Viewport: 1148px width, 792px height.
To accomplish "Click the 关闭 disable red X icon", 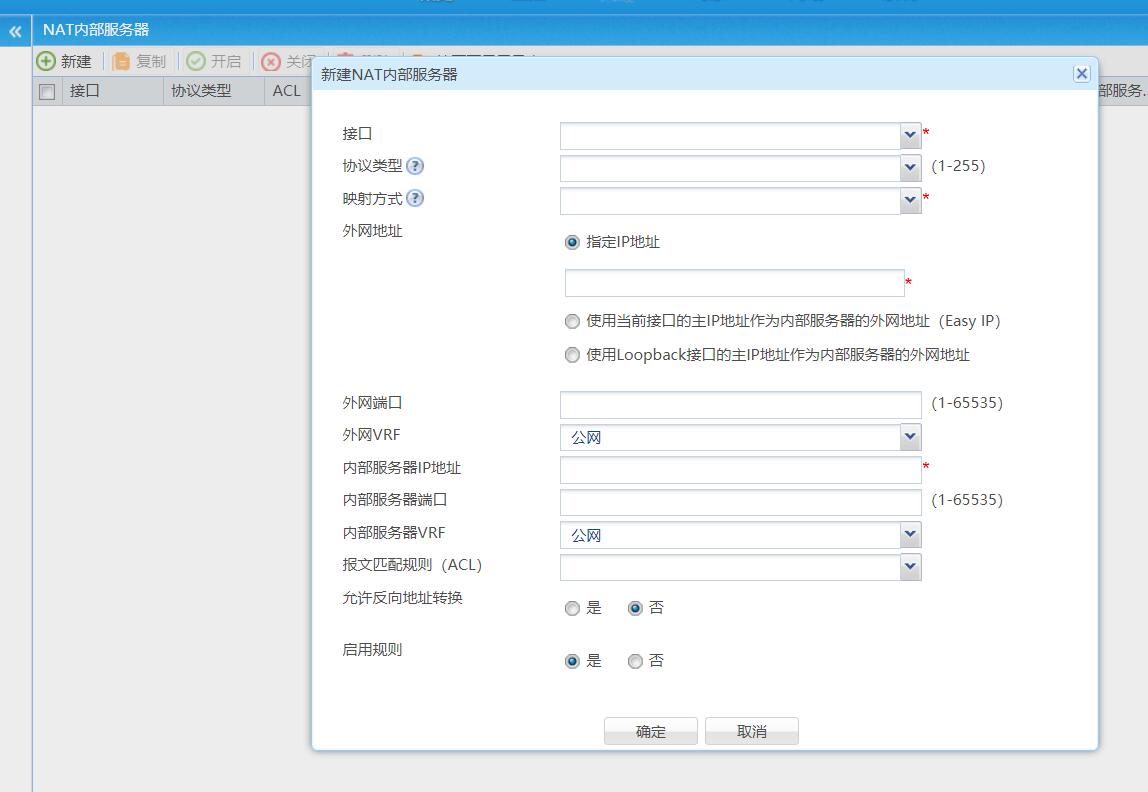I will pos(271,61).
